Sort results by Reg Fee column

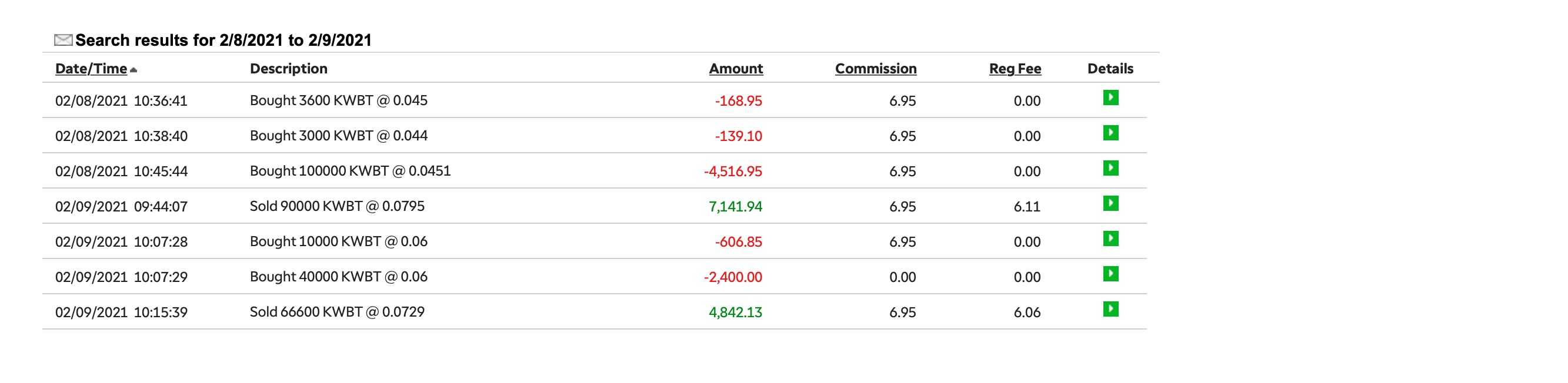click(x=1015, y=69)
